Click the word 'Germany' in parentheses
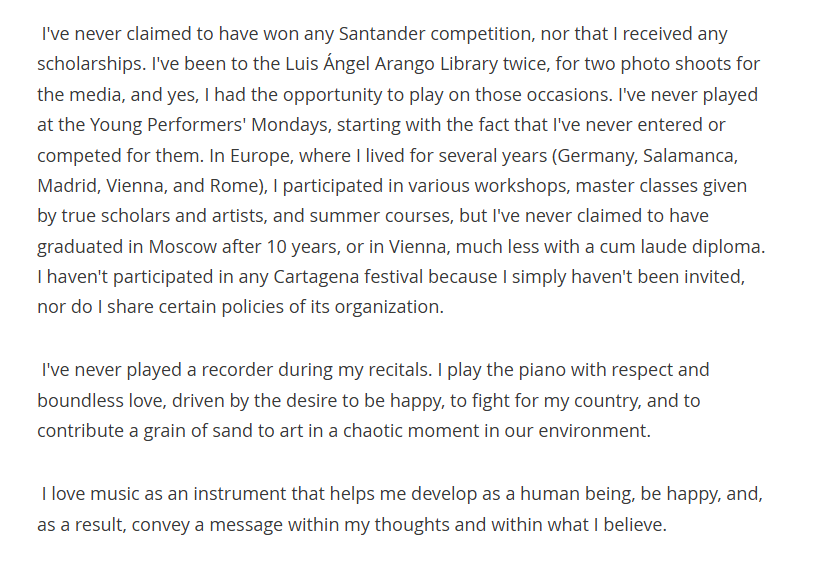 [596, 155]
